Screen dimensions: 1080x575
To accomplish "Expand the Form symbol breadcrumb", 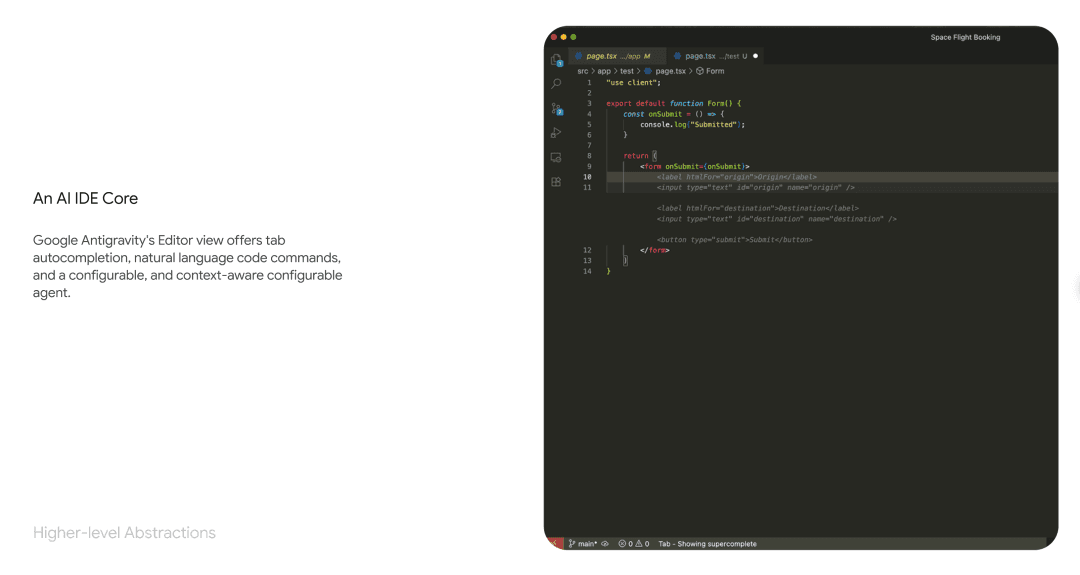I will tap(714, 71).
